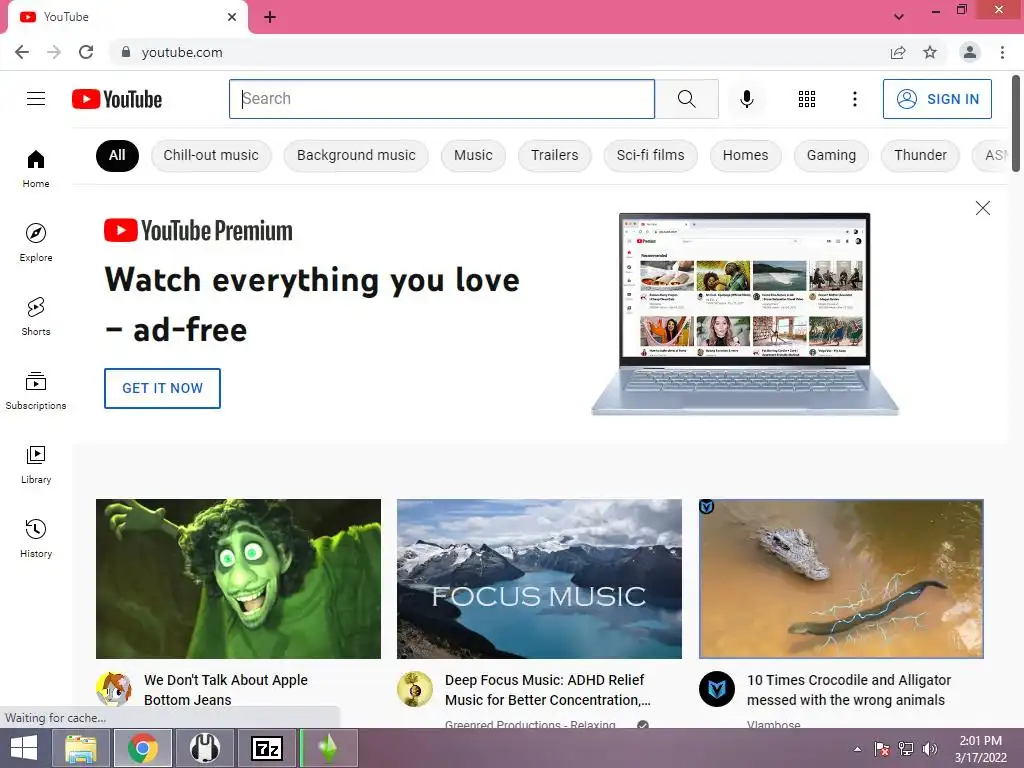Open a new browser tab
The width and height of the screenshot is (1024, 768).
[x=270, y=17]
